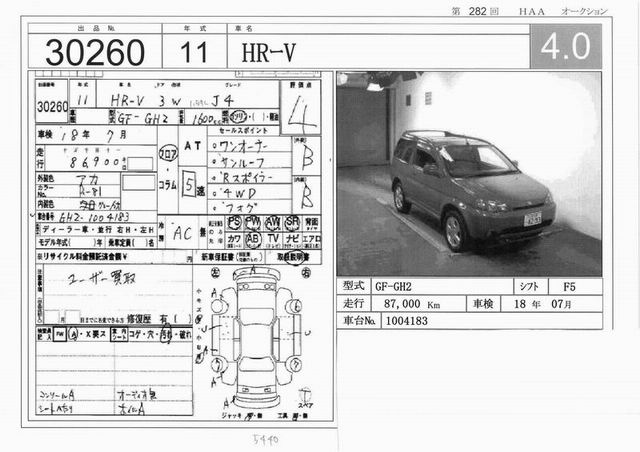Click handwritten number at page bottom
The width and height of the screenshot is (640, 452).
click(x=266, y=440)
